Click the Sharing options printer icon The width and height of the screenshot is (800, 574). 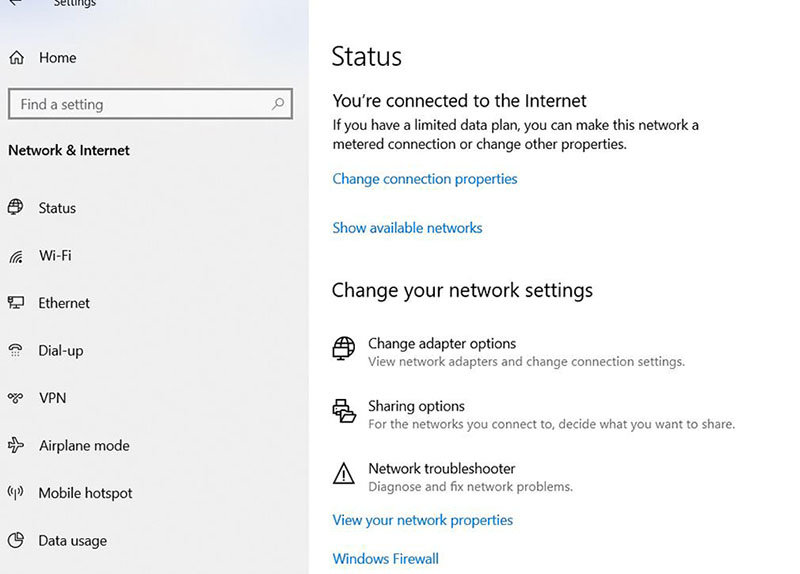(x=344, y=411)
